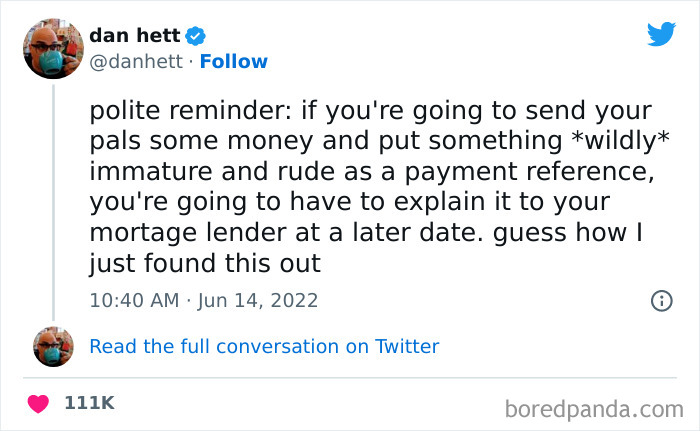Follow the @danhett account
The width and height of the screenshot is (700, 431).
[234, 62]
